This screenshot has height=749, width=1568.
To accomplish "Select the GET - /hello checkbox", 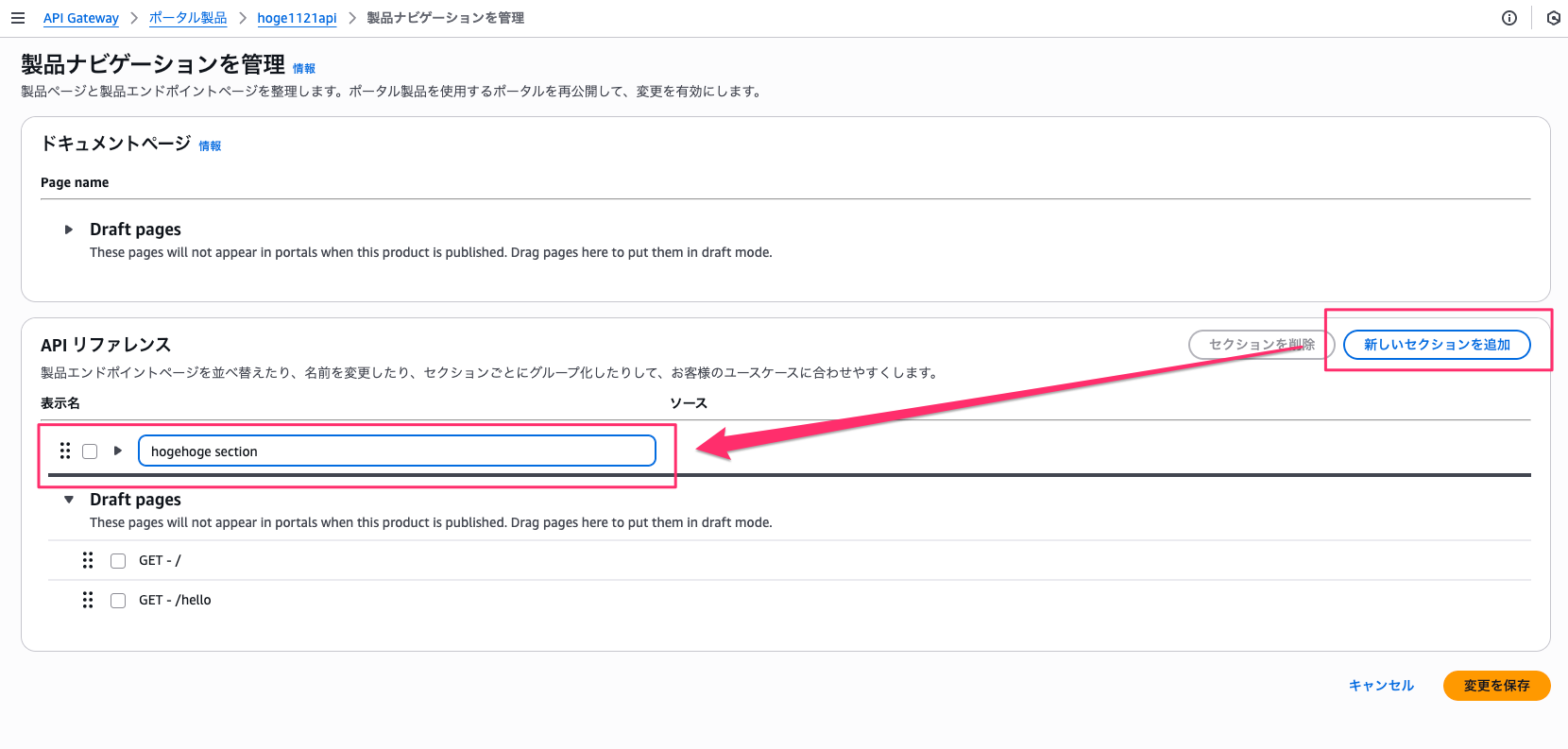I will coord(118,601).
